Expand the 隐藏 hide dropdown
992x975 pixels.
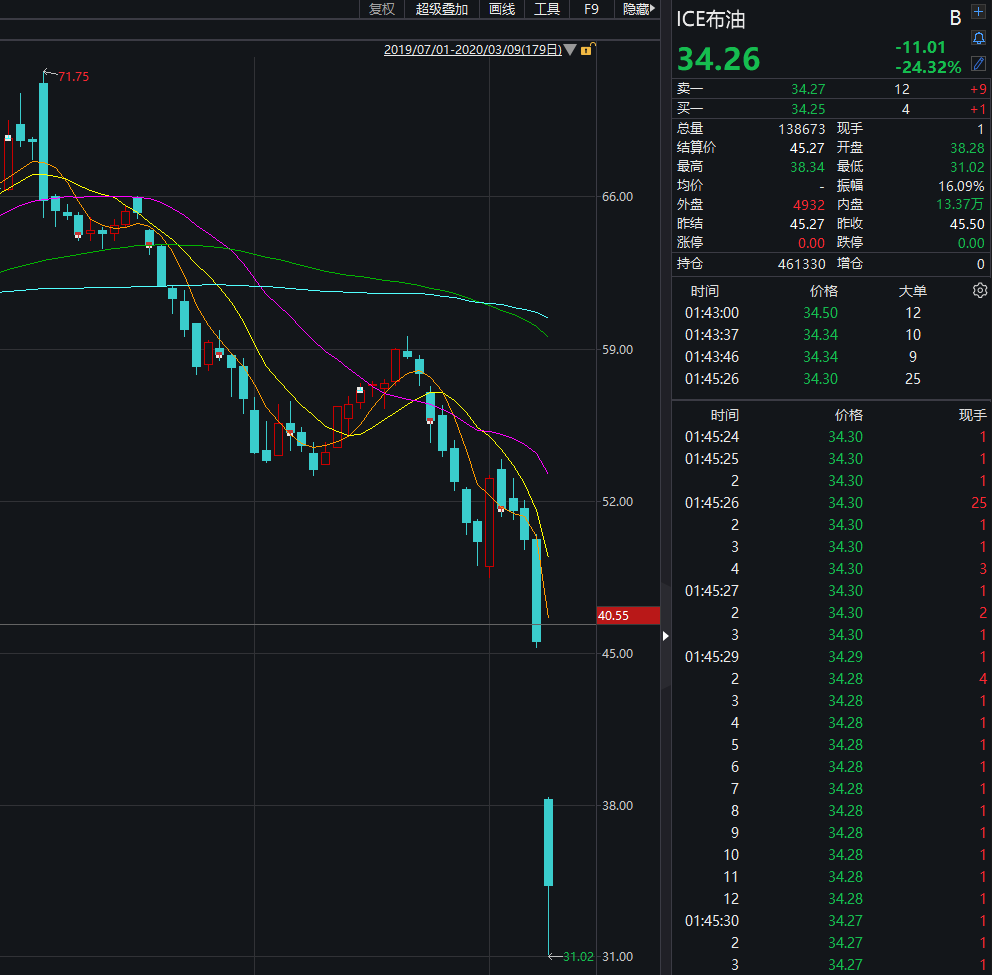(x=638, y=9)
